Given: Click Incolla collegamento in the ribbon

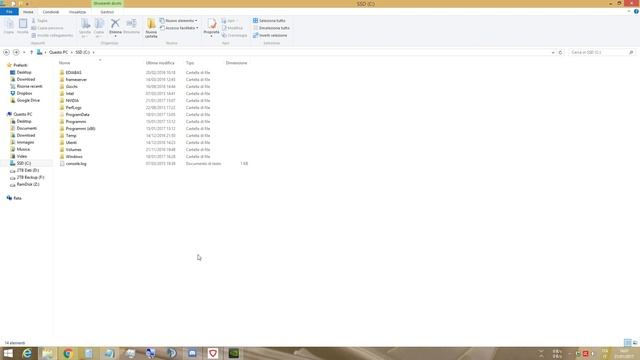Looking at the screenshot, I should click(x=52, y=35).
